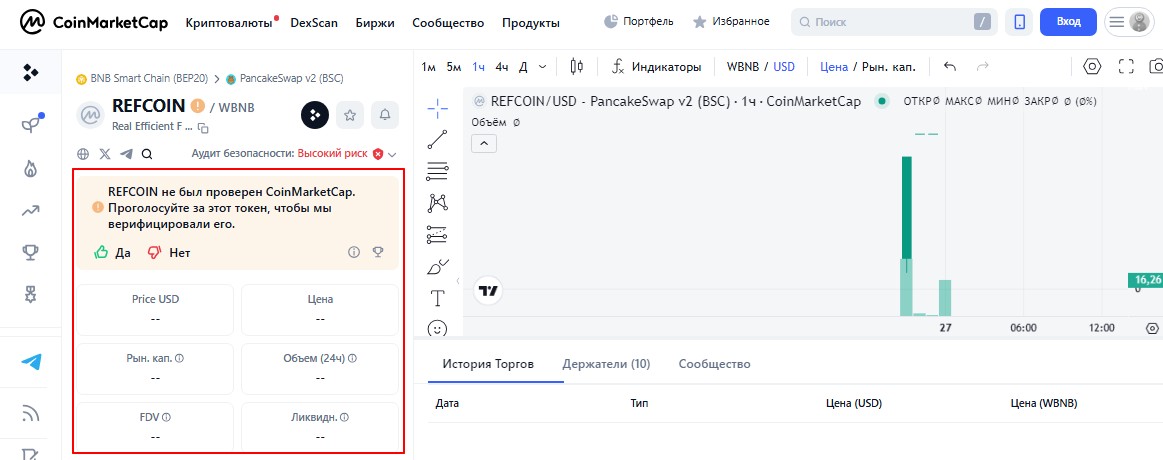Image resolution: width=1163 pixels, height=460 pixels.
Task: Switch chart to fullscreen mode
Action: 1126,67
